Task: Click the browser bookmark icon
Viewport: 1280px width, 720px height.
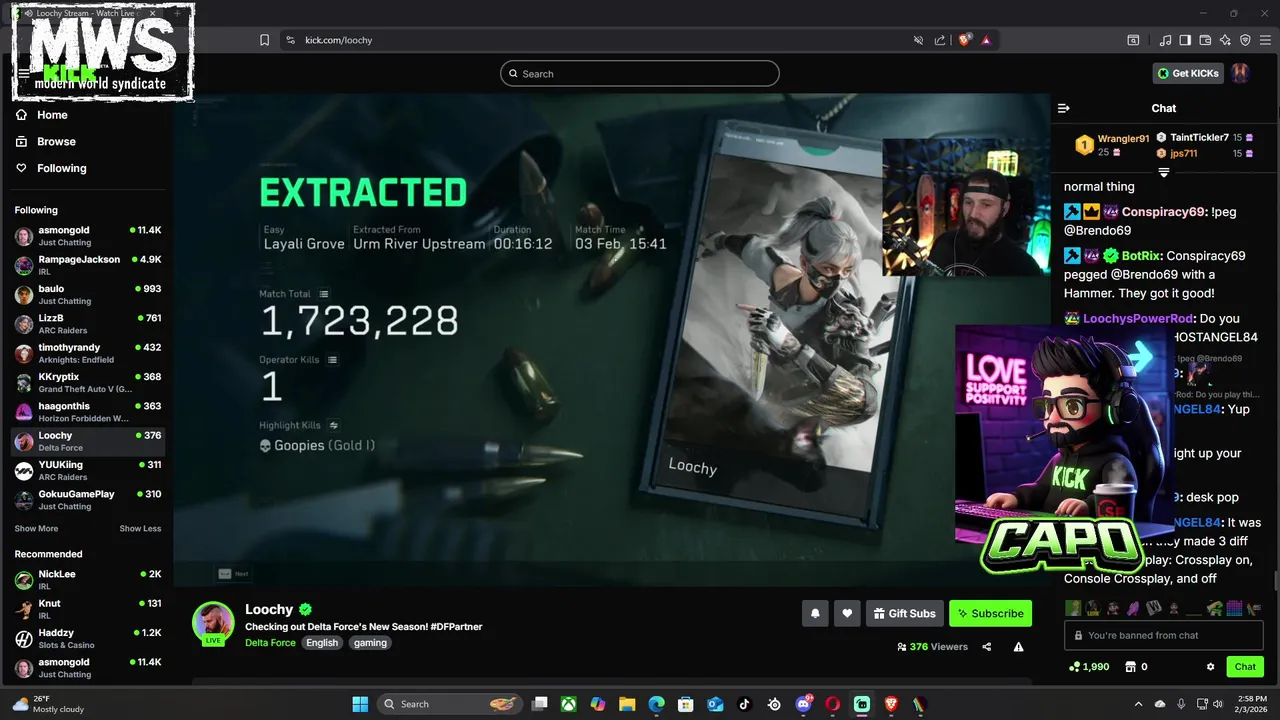Action: (x=264, y=40)
